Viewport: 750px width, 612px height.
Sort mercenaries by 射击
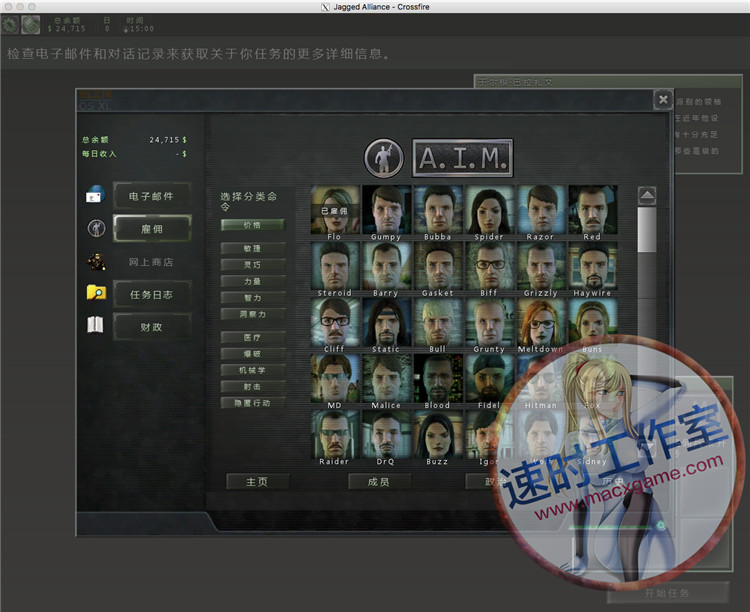click(253, 387)
